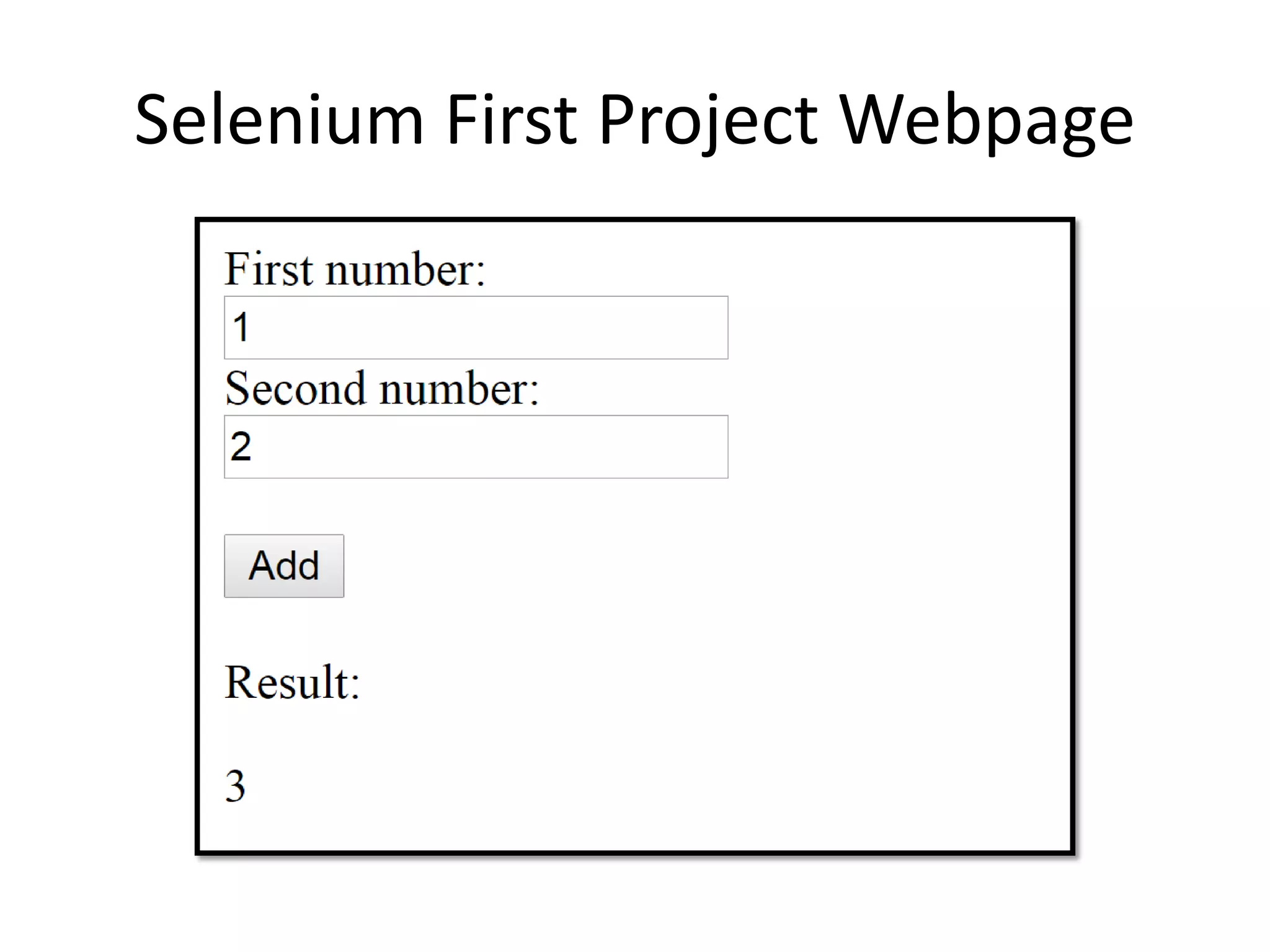Place cursor on digit 2 in second field
Screen dimensions: 1270x952
pos(241,446)
